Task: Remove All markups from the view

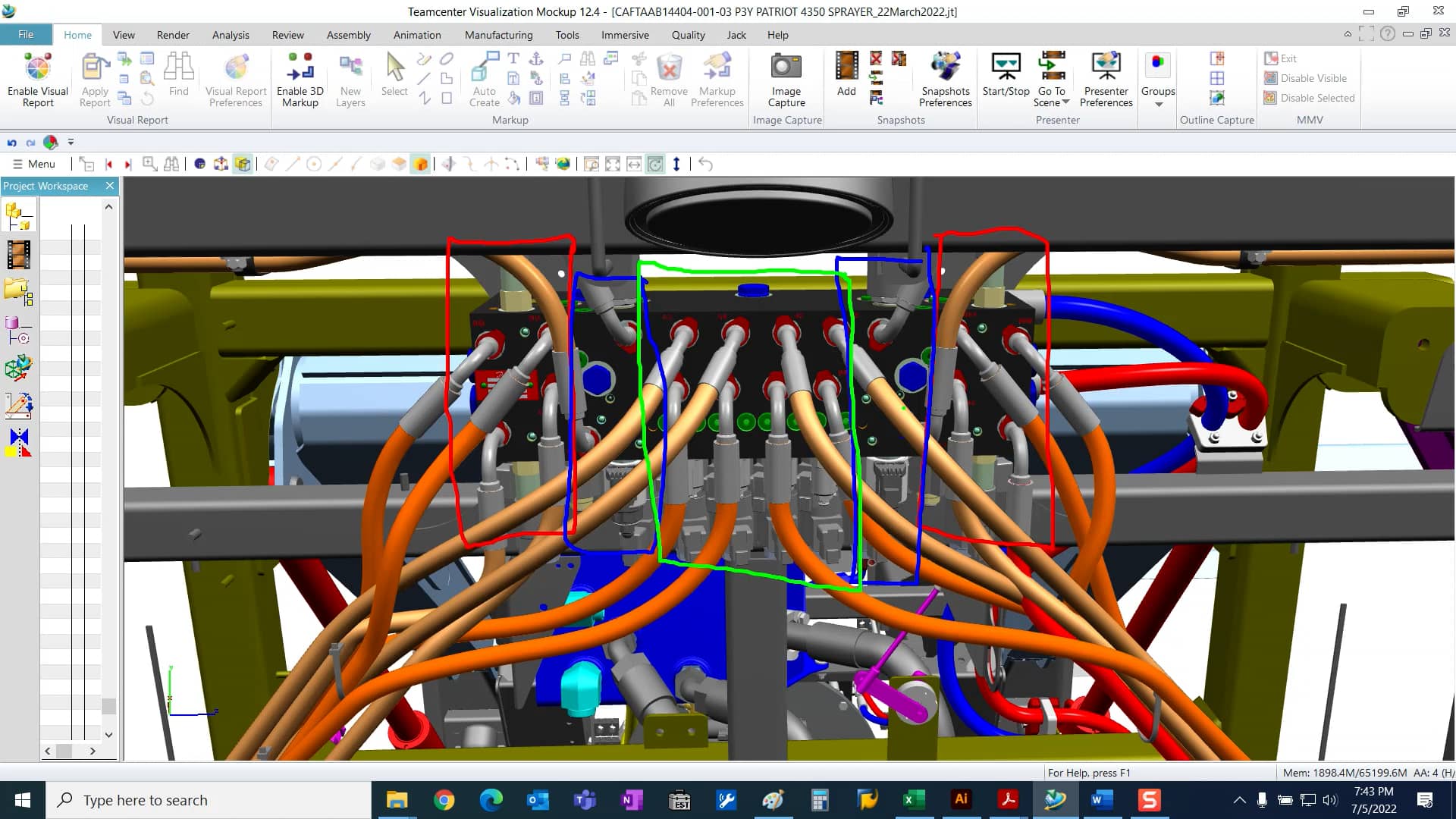Action: click(667, 79)
